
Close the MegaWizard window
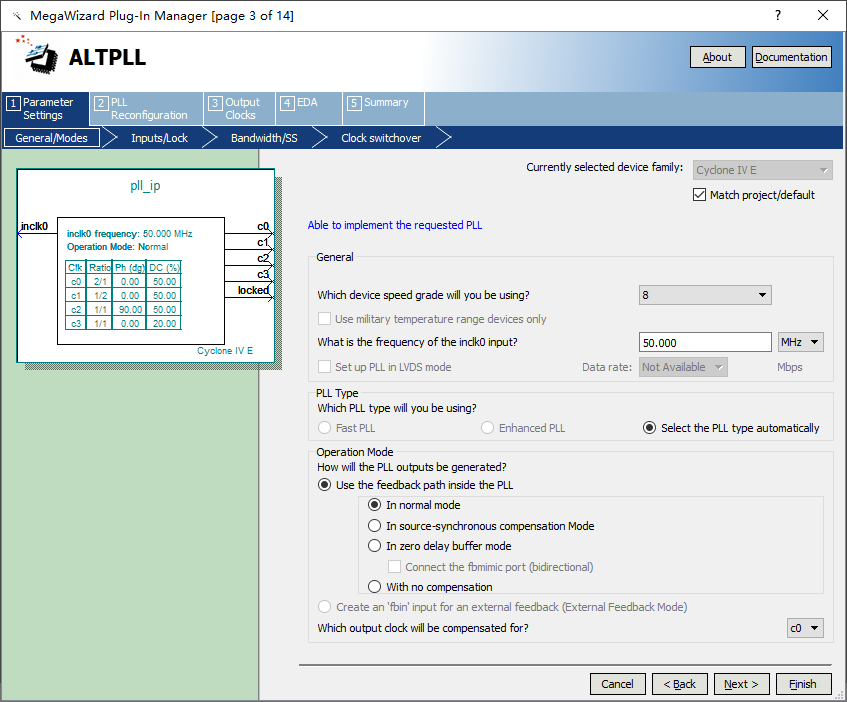pyautogui.click(x=823, y=15)
